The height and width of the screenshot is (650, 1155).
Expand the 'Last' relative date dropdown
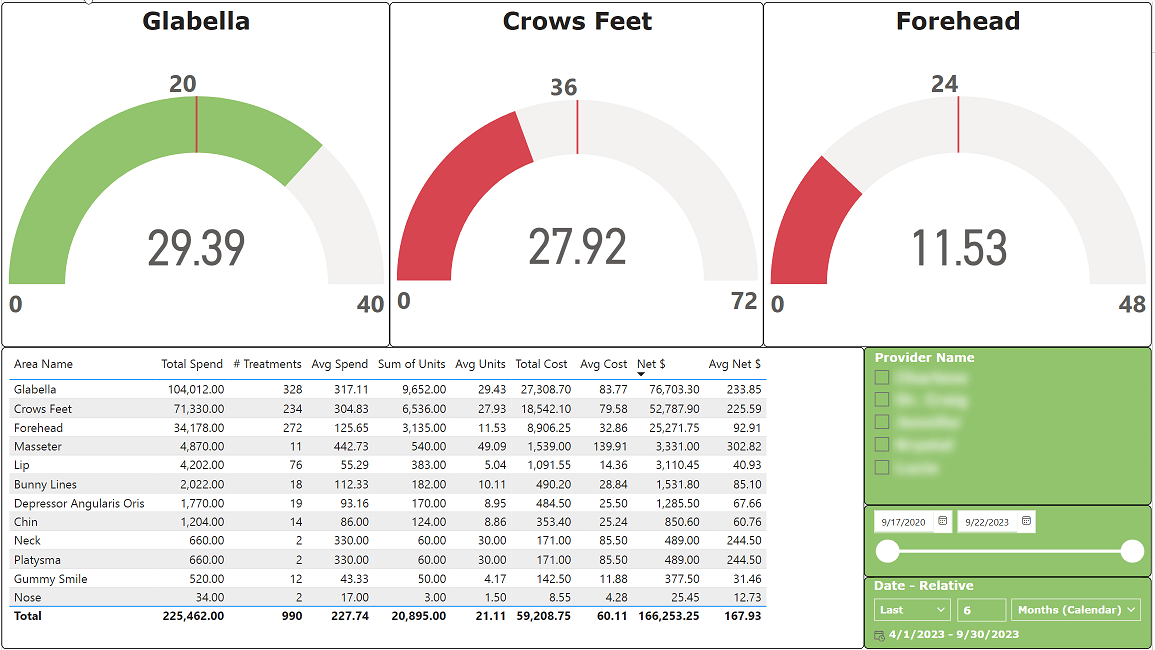click(x=912, y=610)
